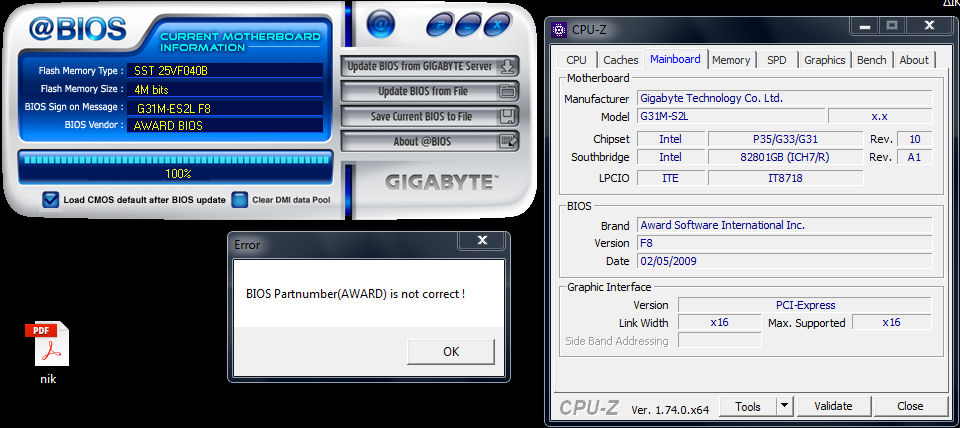Open the @BIOS help question-mark button
This screenshot has height=428, width=960.
tap(440, 24)
